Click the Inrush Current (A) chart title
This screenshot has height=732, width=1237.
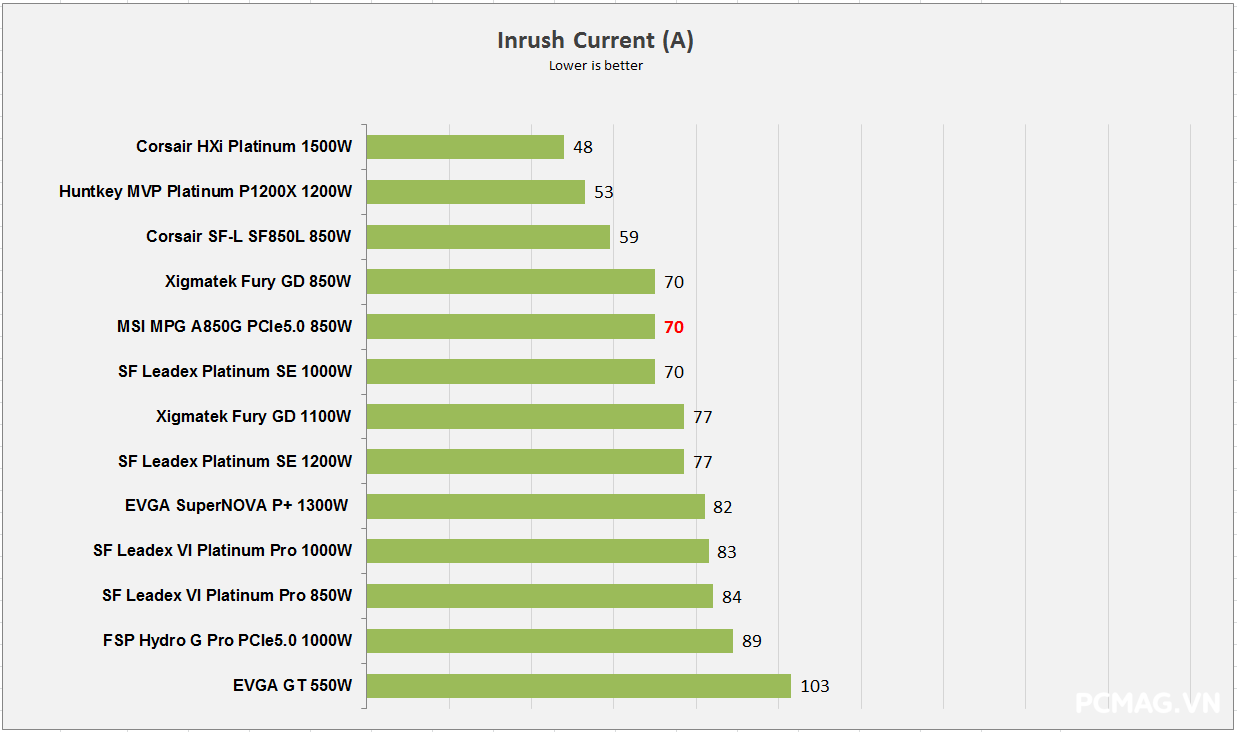click(595, 40)
